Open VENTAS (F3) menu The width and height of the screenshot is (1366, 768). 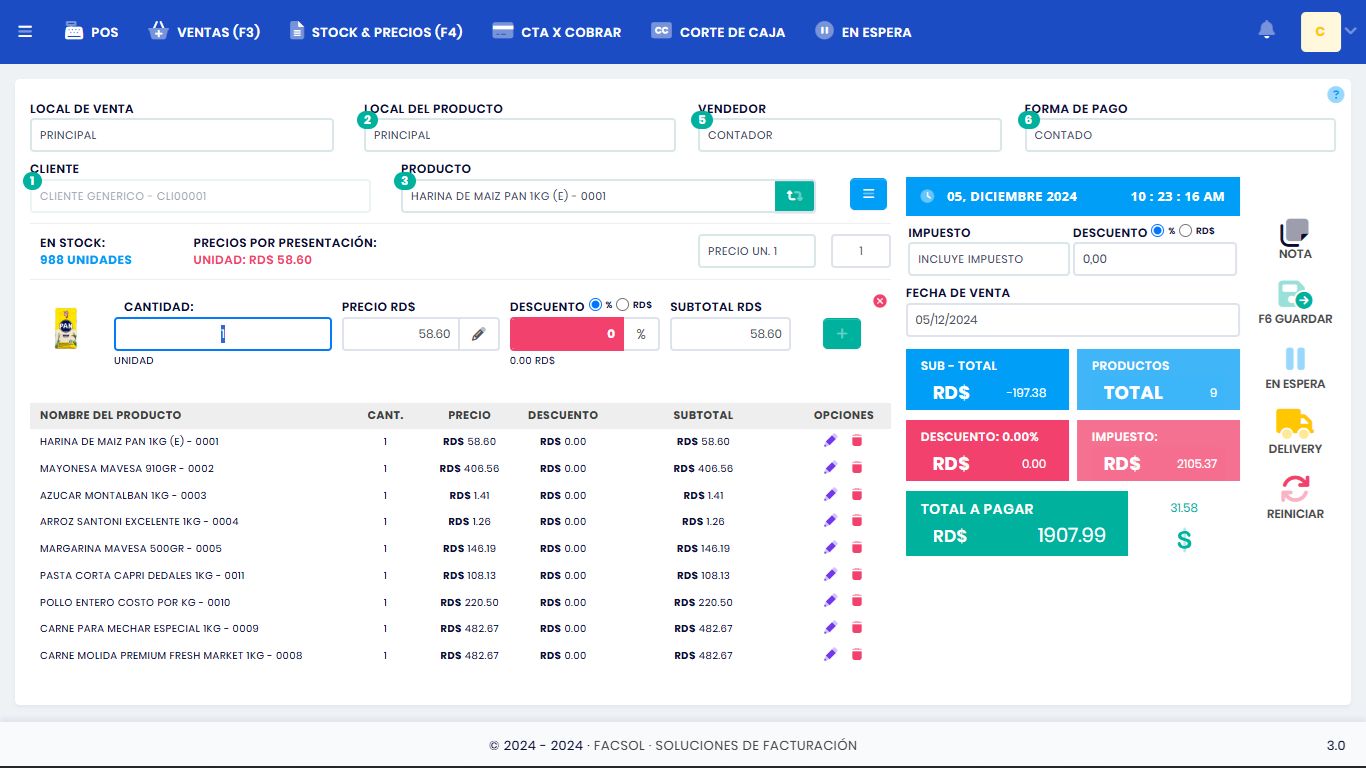[204, 32]
